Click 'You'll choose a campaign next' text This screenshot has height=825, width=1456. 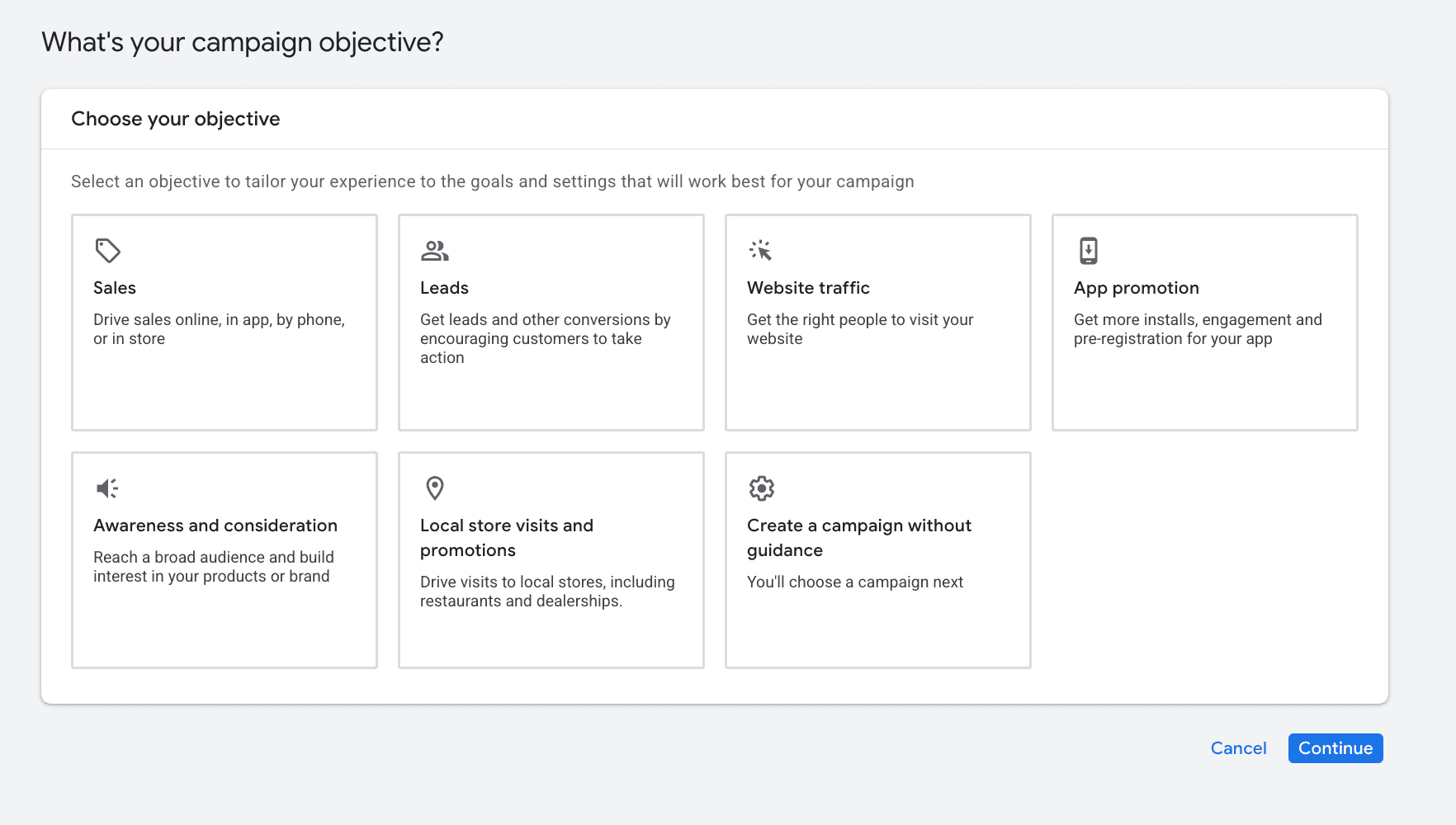coord(854,582)
